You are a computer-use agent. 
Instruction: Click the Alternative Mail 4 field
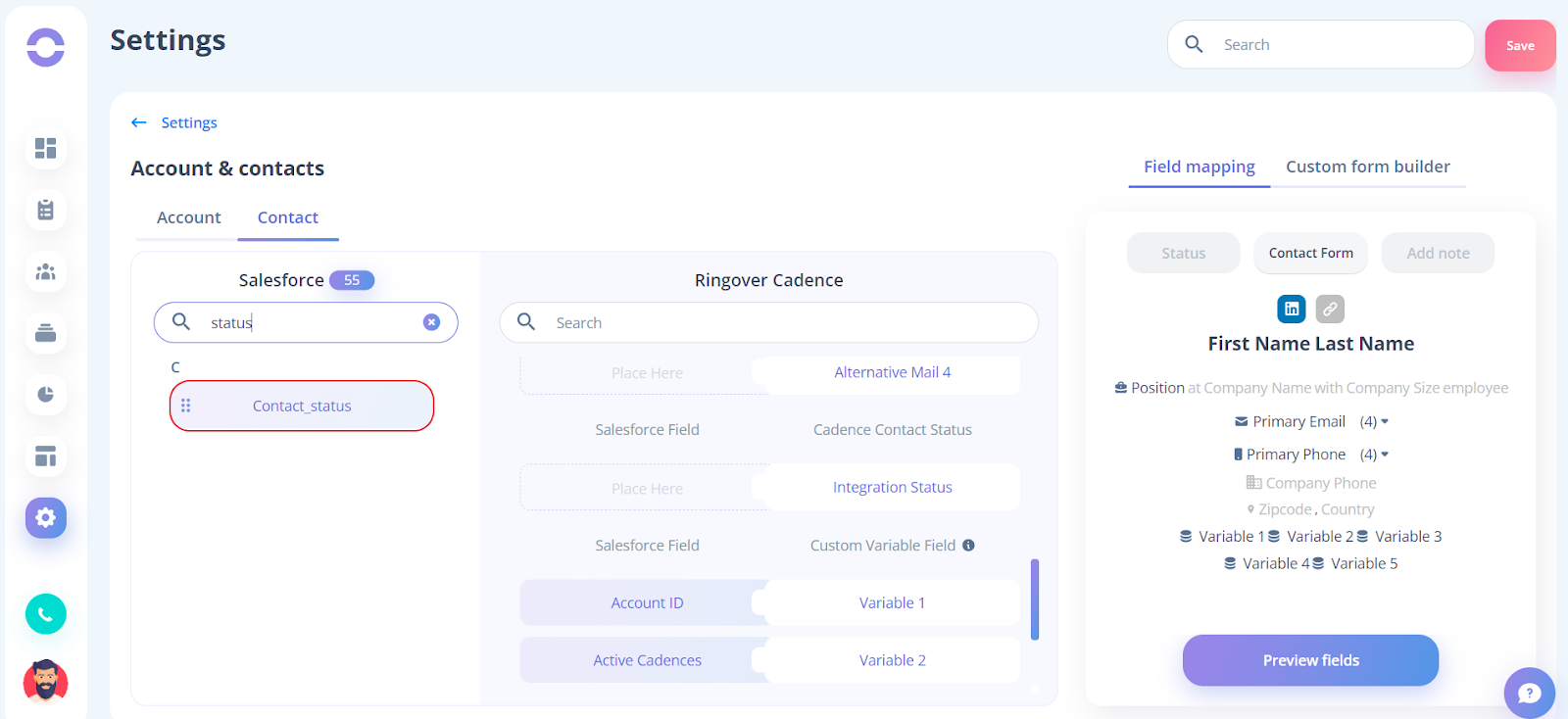point(893,372)
